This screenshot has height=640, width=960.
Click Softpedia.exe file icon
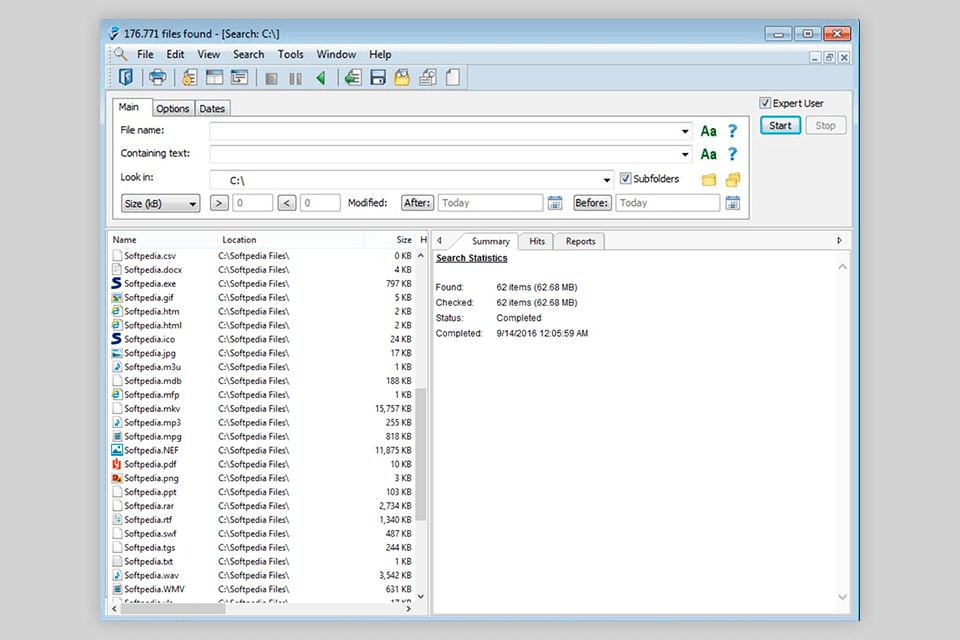coord(116,283)
